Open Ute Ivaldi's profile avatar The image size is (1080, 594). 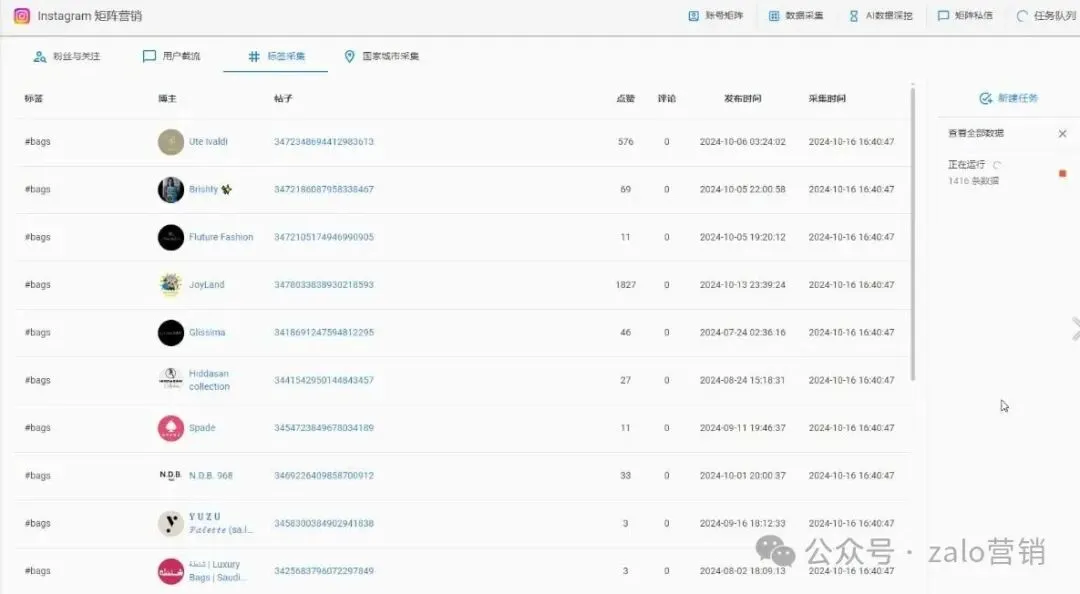pyautogui.click(x=170, y=141)
